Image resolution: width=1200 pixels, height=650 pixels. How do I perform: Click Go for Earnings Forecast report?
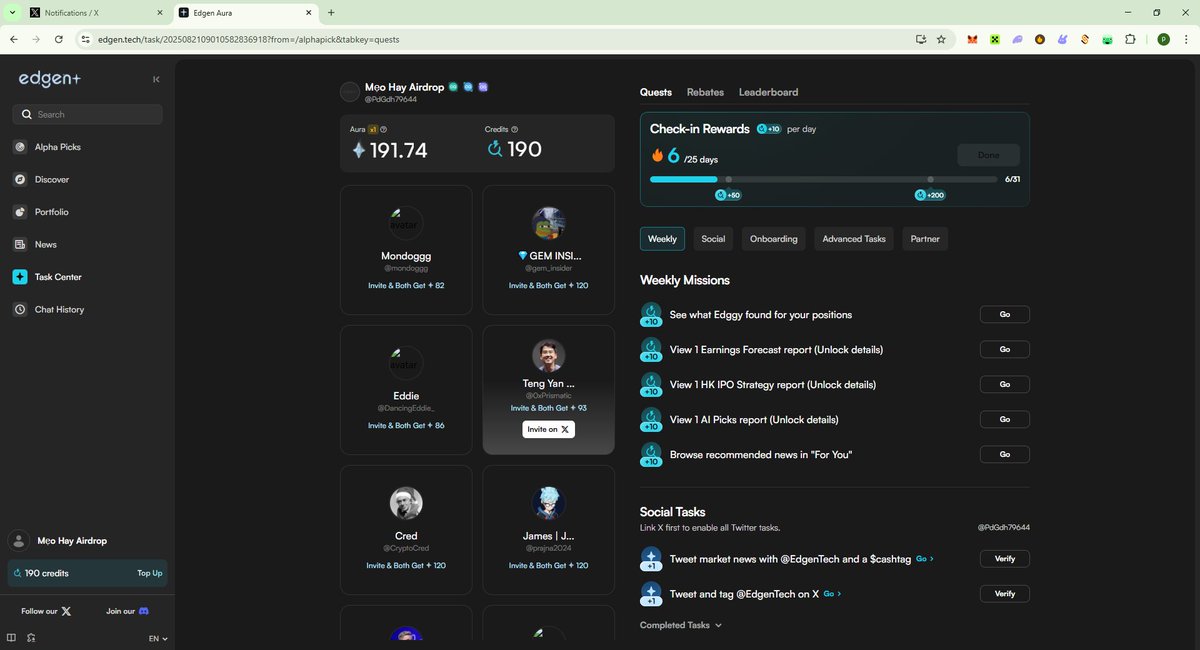(x=1004, y=350)
